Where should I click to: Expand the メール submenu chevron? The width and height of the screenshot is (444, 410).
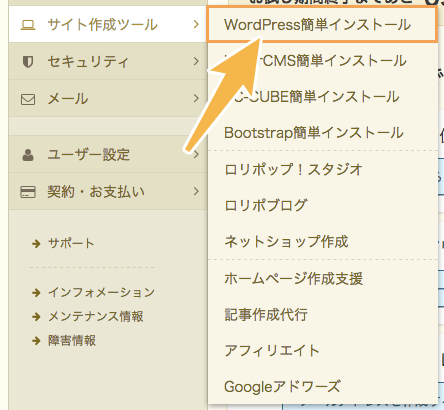pyautogui.click(x=196, y=98)
